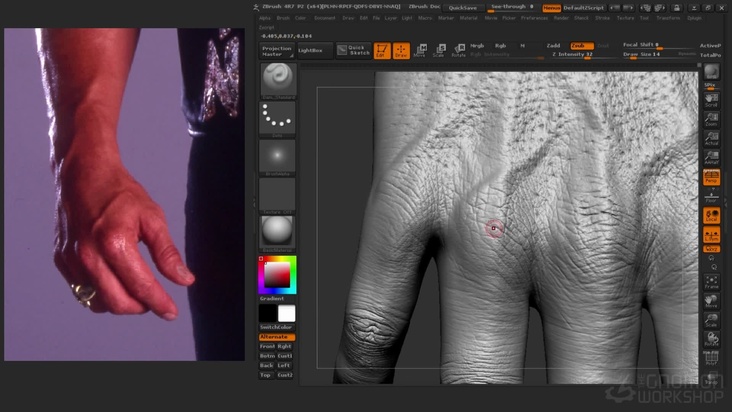Click the Left view button

285,365
